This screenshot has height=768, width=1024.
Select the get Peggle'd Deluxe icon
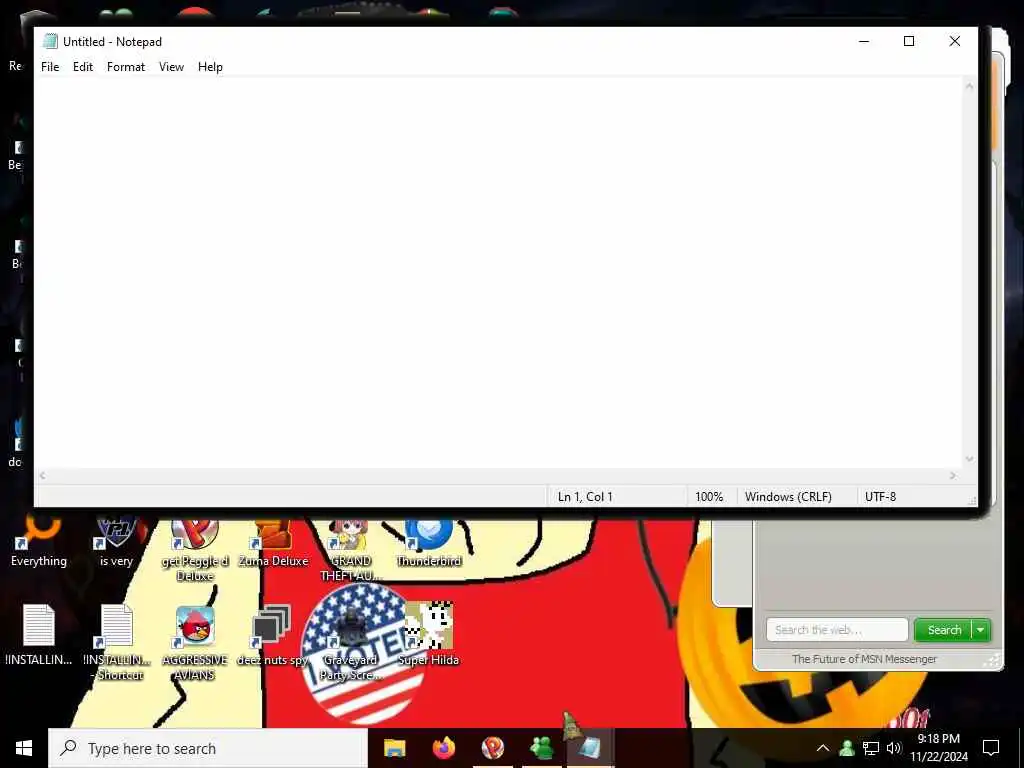point(195,550)
